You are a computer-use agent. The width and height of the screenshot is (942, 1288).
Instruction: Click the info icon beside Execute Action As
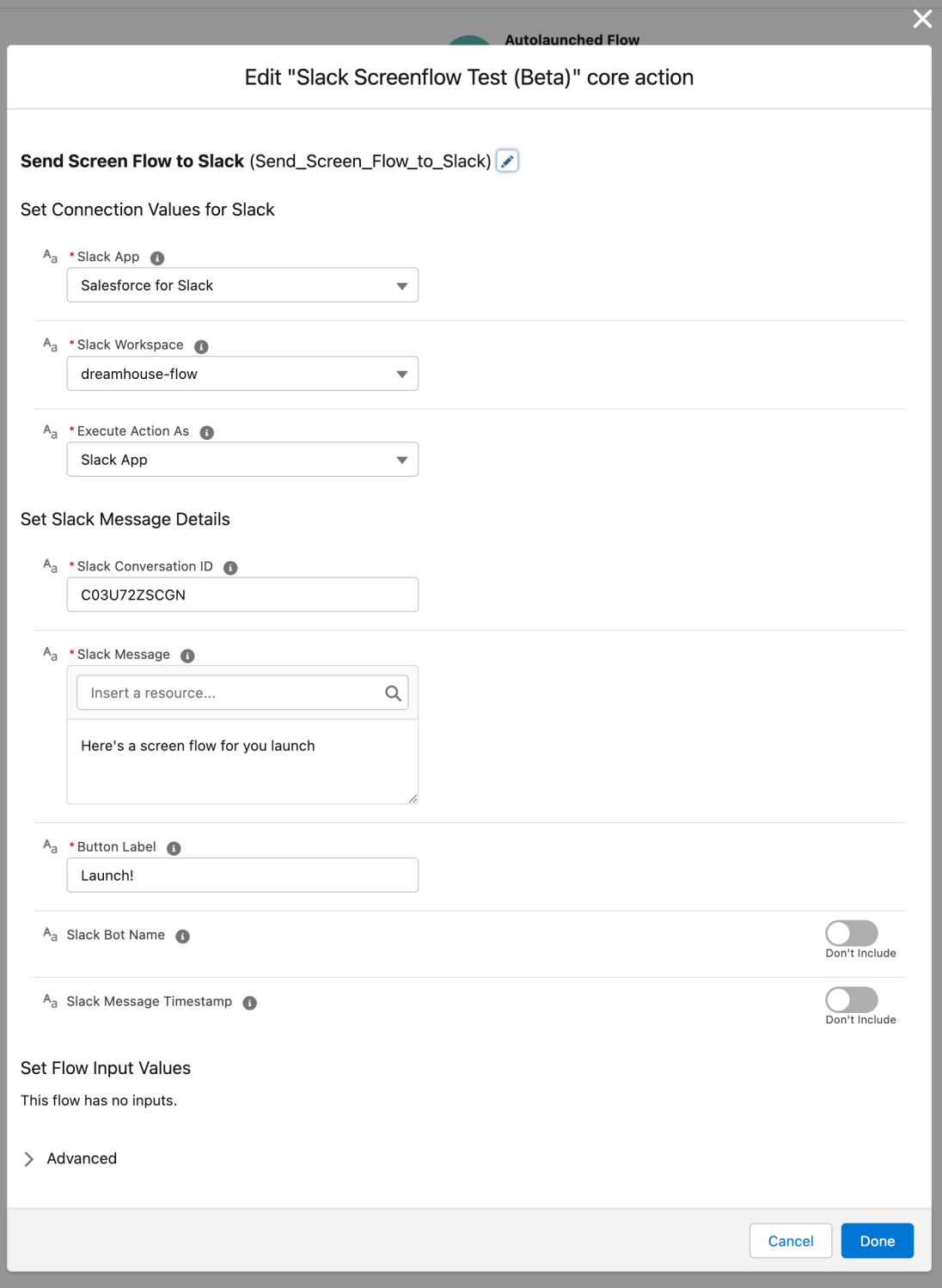click(x=206, y=432)
